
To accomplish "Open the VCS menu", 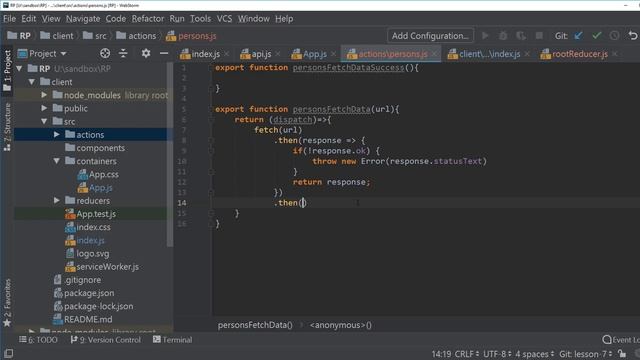I will click(x=224, y=19).
